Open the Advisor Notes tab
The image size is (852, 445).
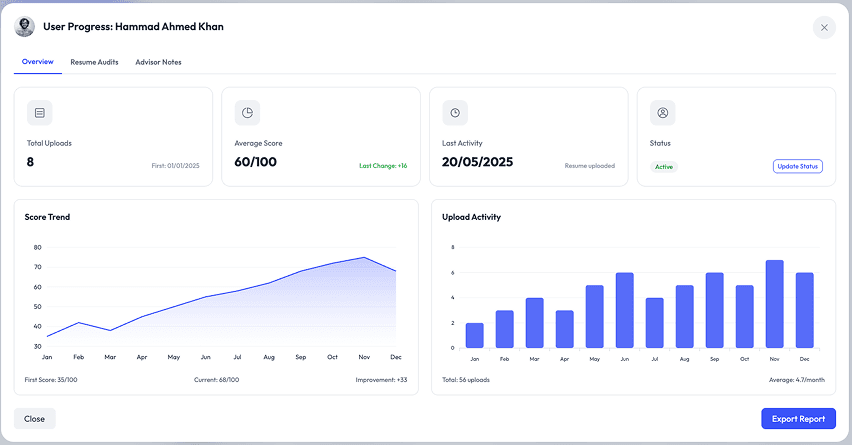coord(158,62)
